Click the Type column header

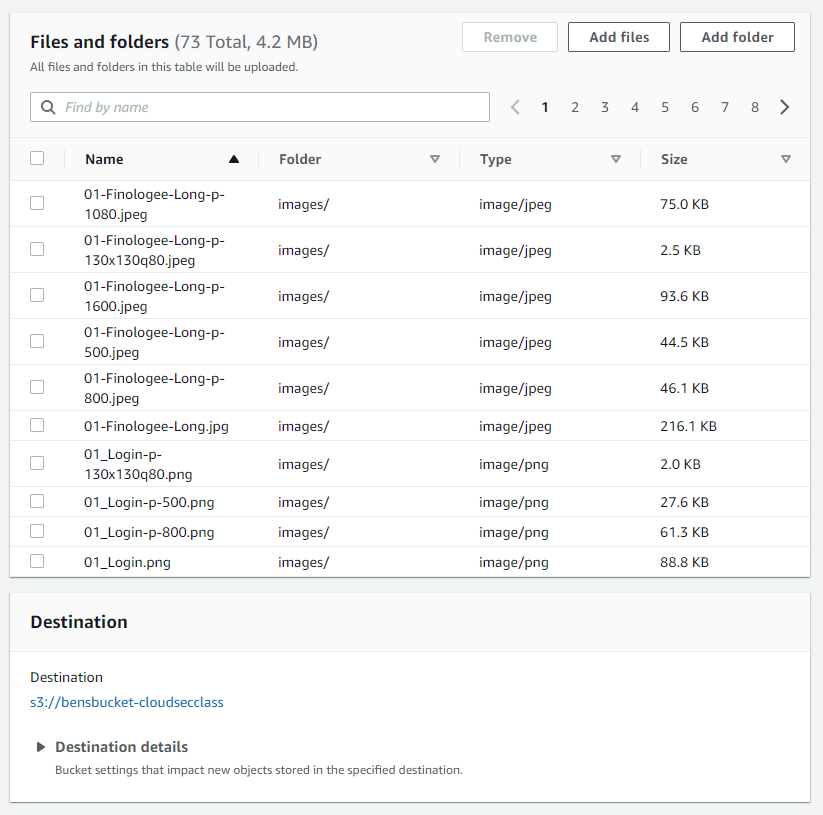tap(495, 159)
